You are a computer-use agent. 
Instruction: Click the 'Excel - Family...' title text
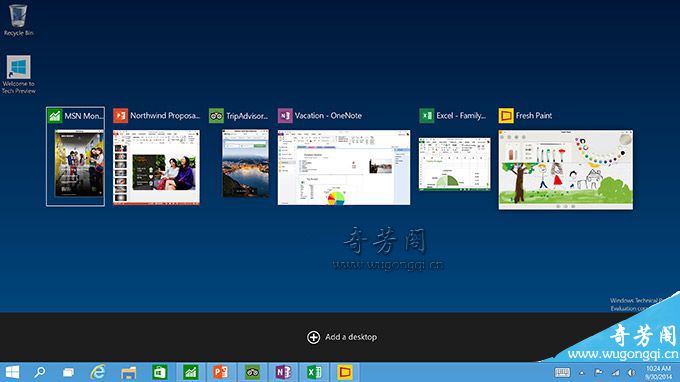pos(461,116)
